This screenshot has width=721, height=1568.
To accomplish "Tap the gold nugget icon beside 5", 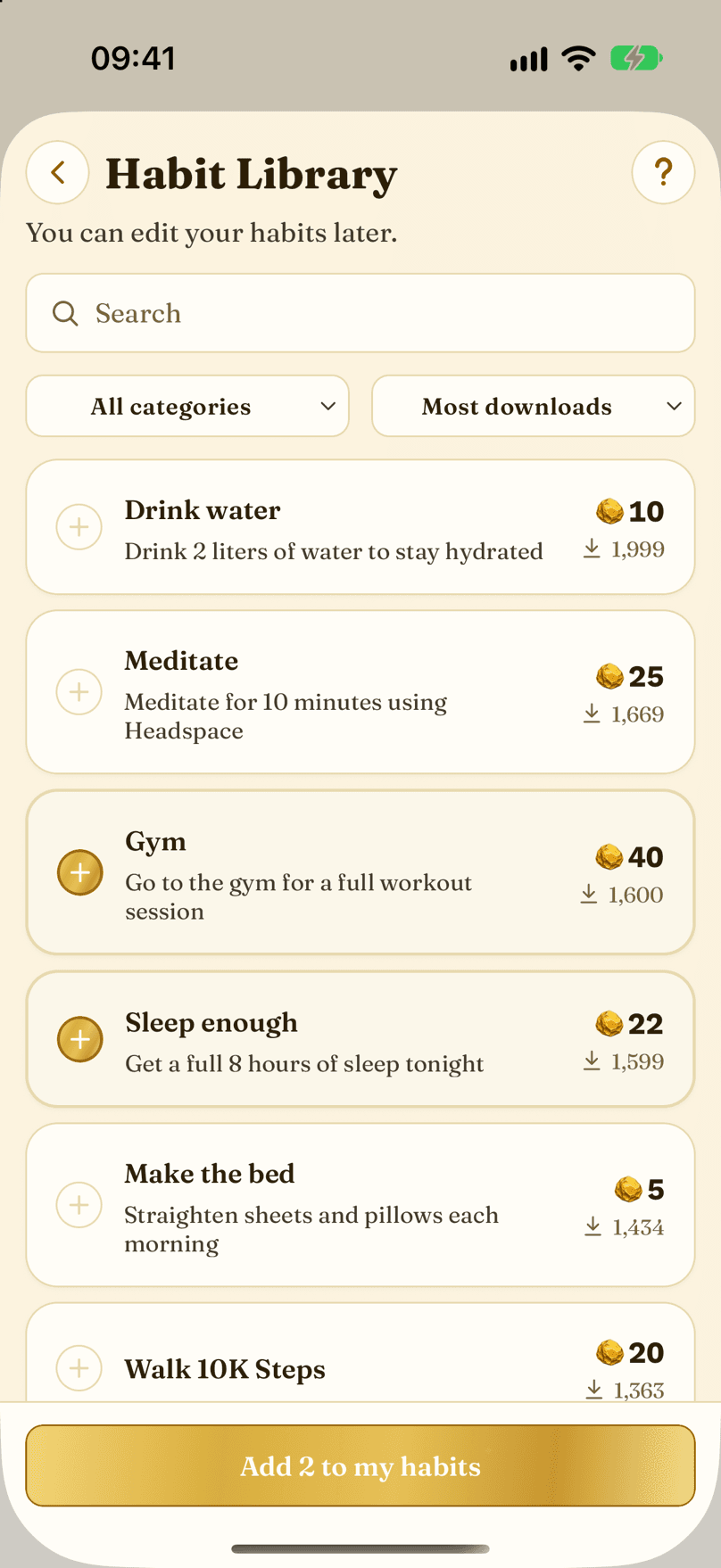I will coord(628,1189).
